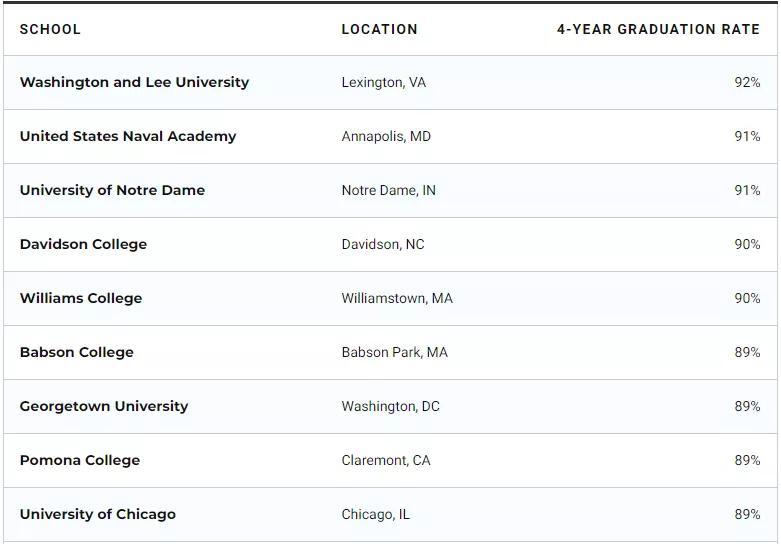Select United States Naval Academy
Viewport: 781px width, 544px height.
coord(128,136)
